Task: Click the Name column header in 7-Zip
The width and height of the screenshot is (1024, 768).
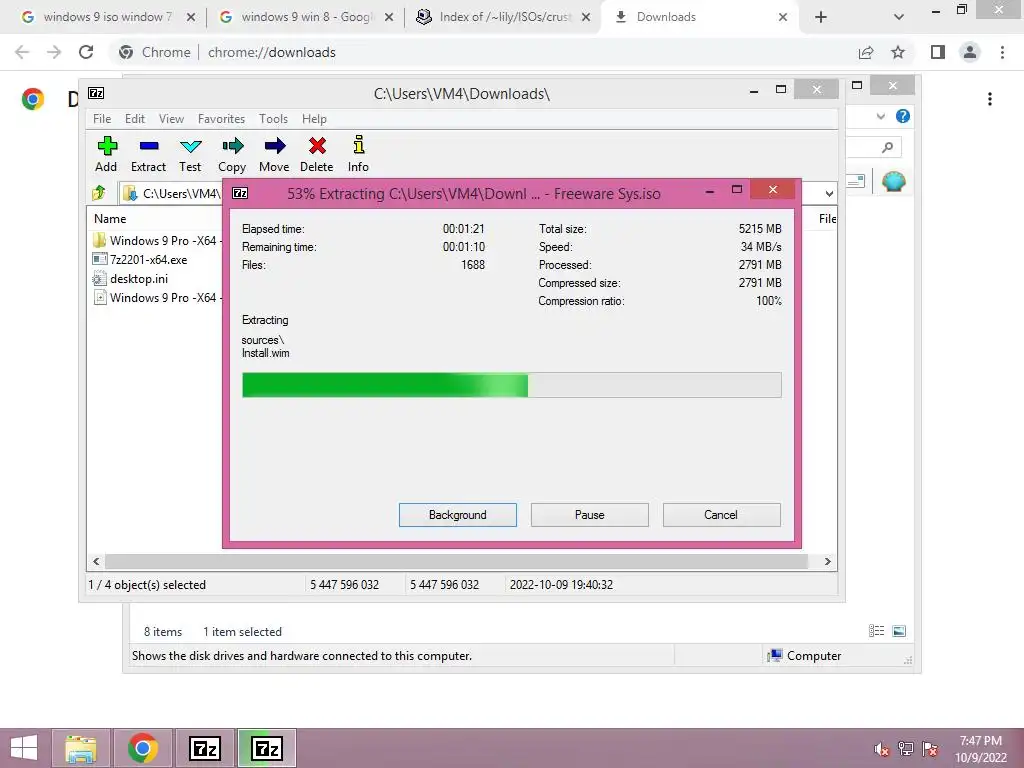Action: [110, 219]
